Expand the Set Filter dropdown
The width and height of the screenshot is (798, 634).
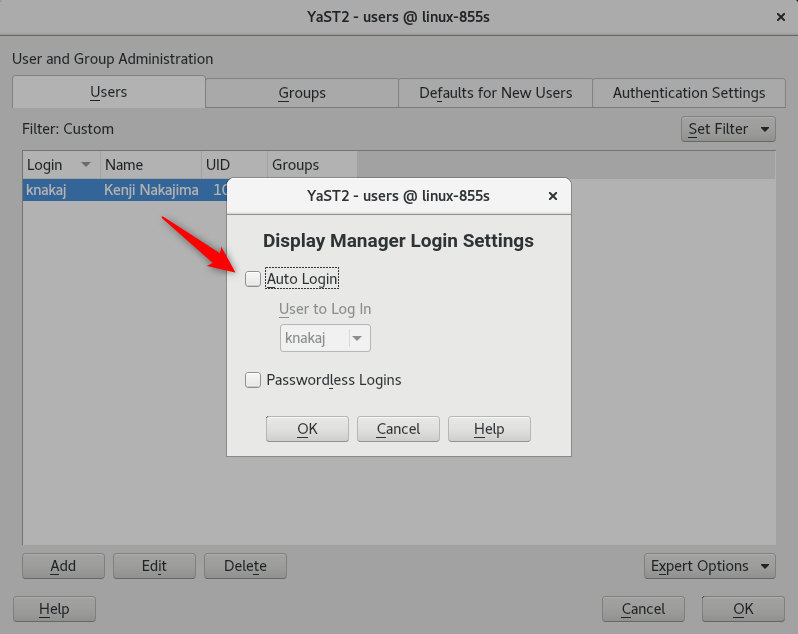tap(728, 129)
